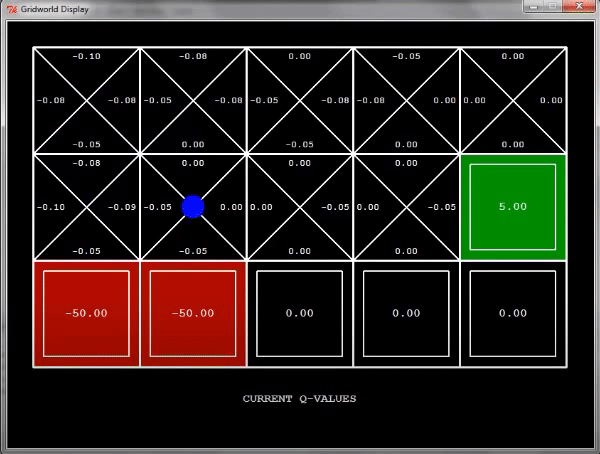
Task: Click the top-right grid cell's center
Action: point(513,100)
